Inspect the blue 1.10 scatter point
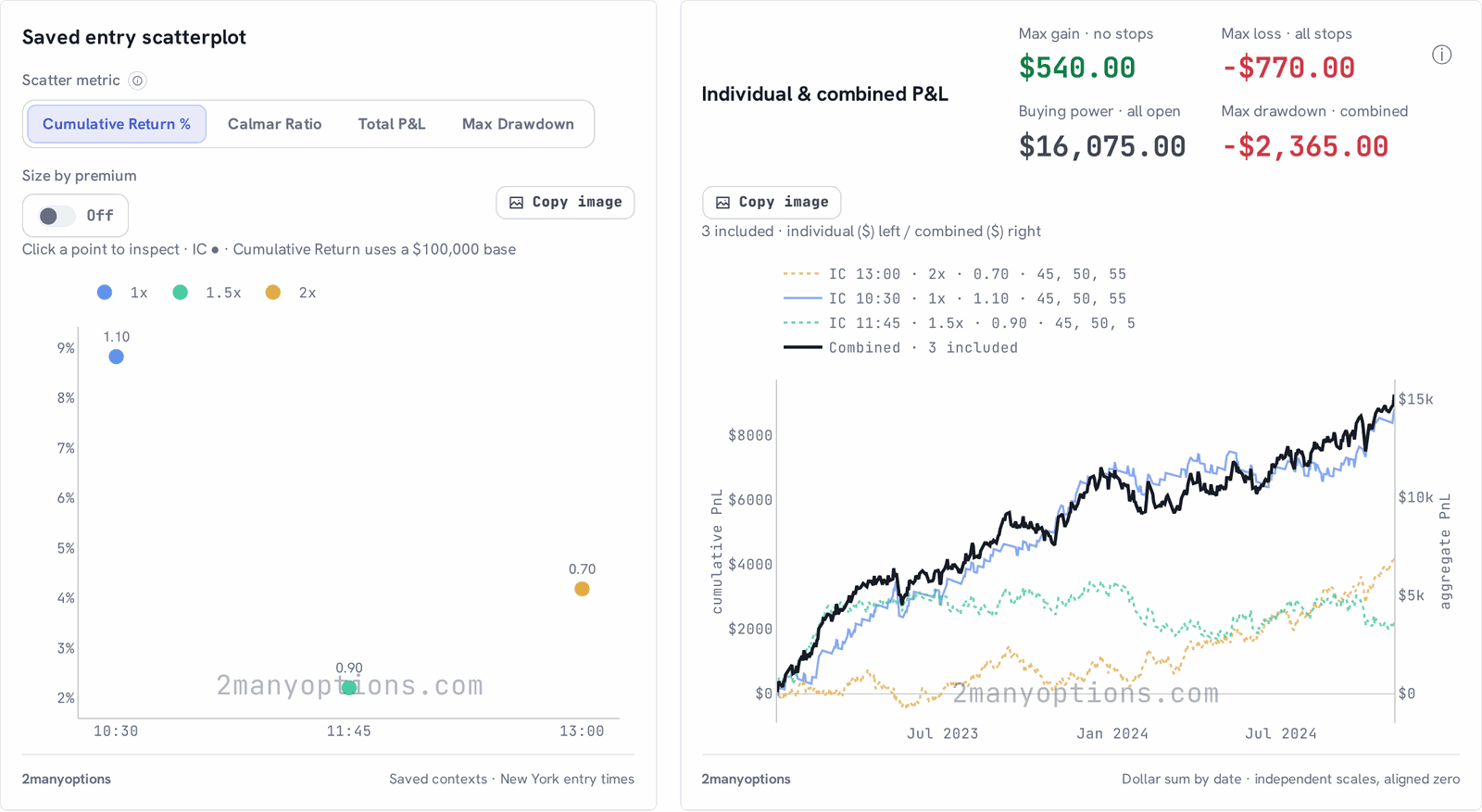This screenshot has width=1482, height=812. click(x=116, y=356)
